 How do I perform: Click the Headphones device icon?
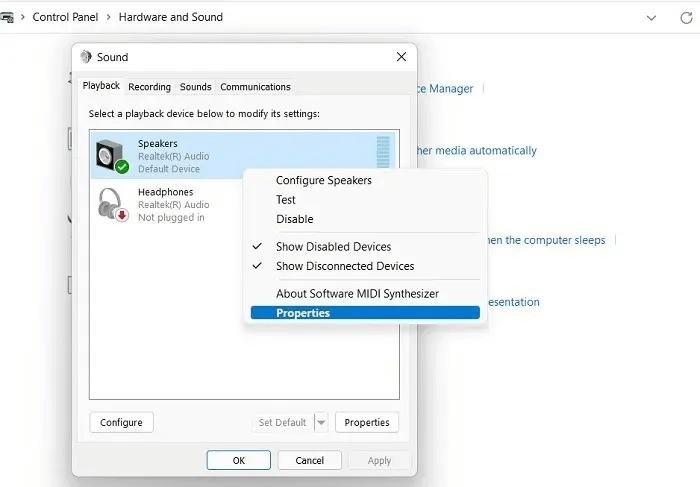coord(111,204)
